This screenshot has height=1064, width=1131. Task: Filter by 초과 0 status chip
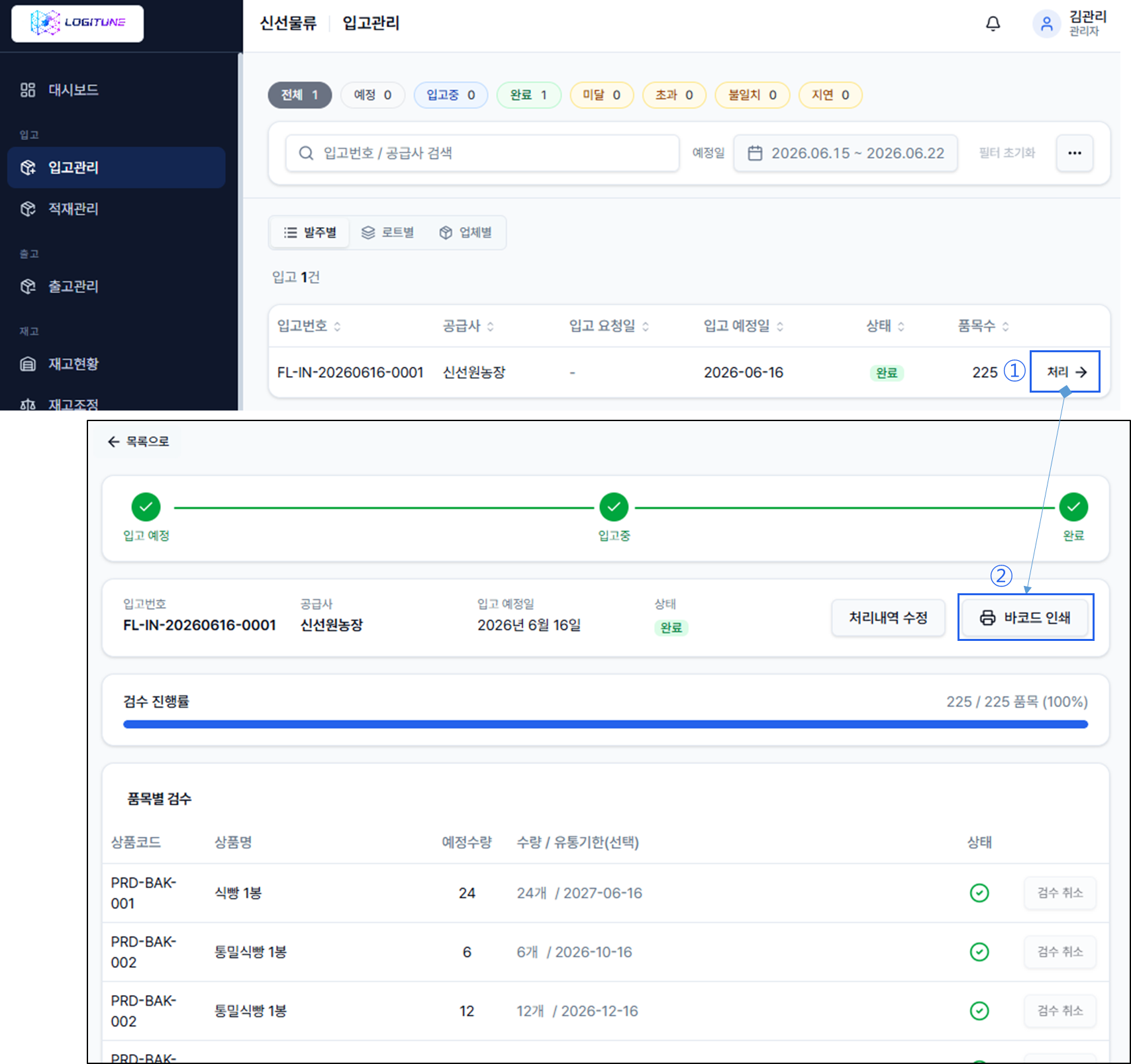coord(674,95)
